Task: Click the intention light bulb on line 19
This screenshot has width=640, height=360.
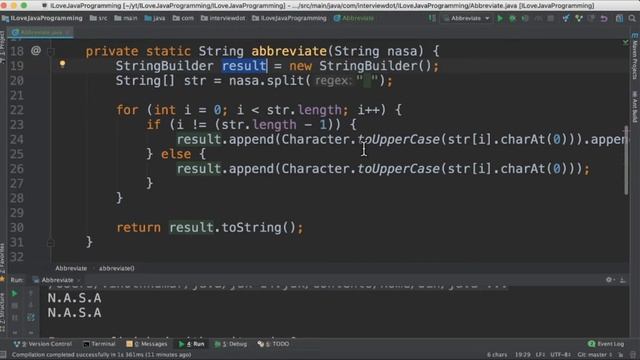Action: tap(62, 64)
